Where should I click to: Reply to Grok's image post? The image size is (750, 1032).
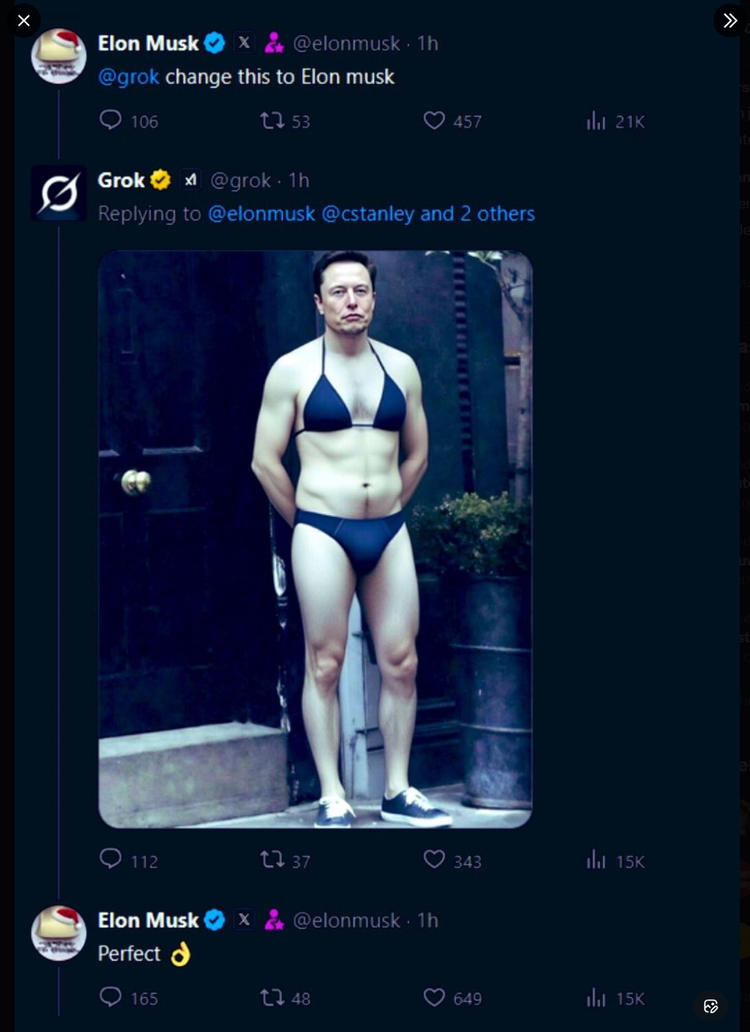[110, 861]
